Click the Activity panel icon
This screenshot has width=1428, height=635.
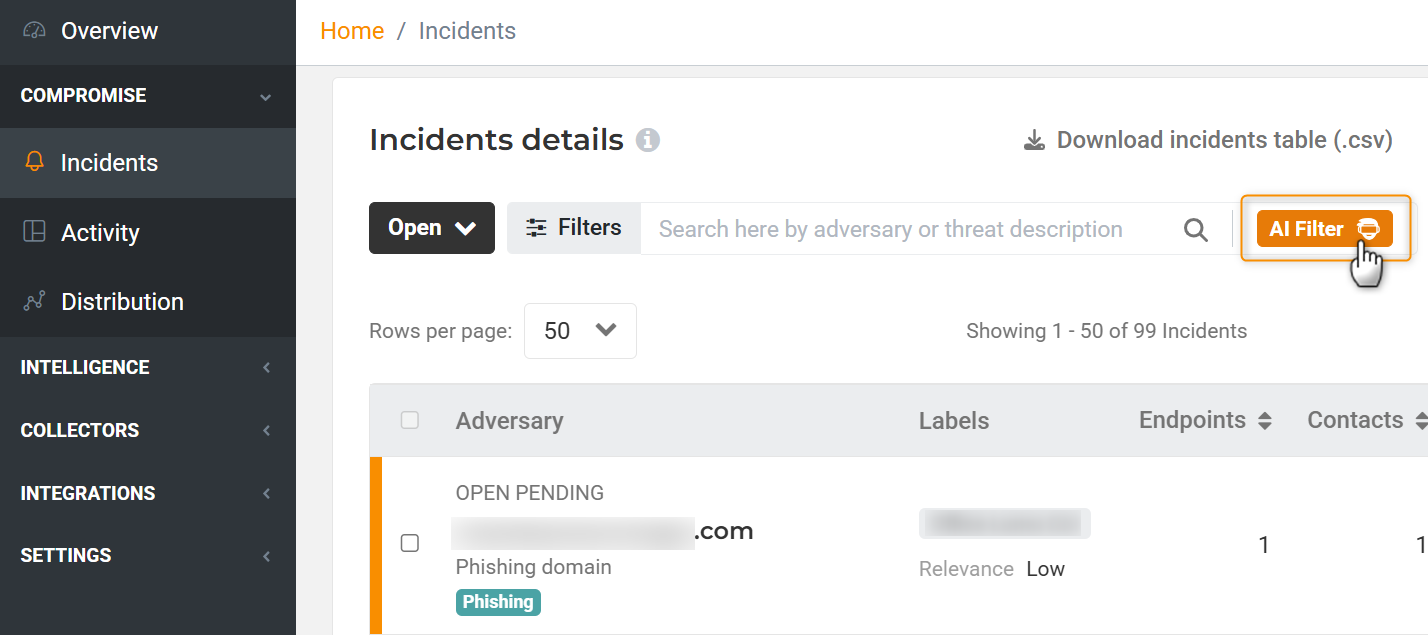pos(34,232)
